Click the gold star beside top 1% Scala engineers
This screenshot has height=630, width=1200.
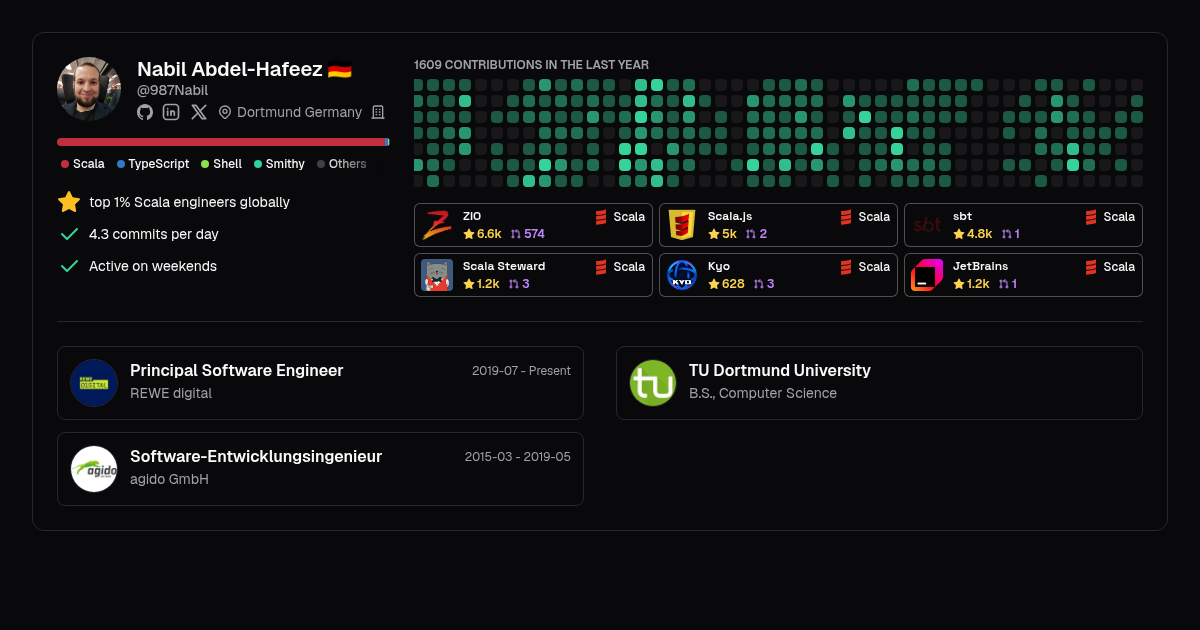pos(69,202)
